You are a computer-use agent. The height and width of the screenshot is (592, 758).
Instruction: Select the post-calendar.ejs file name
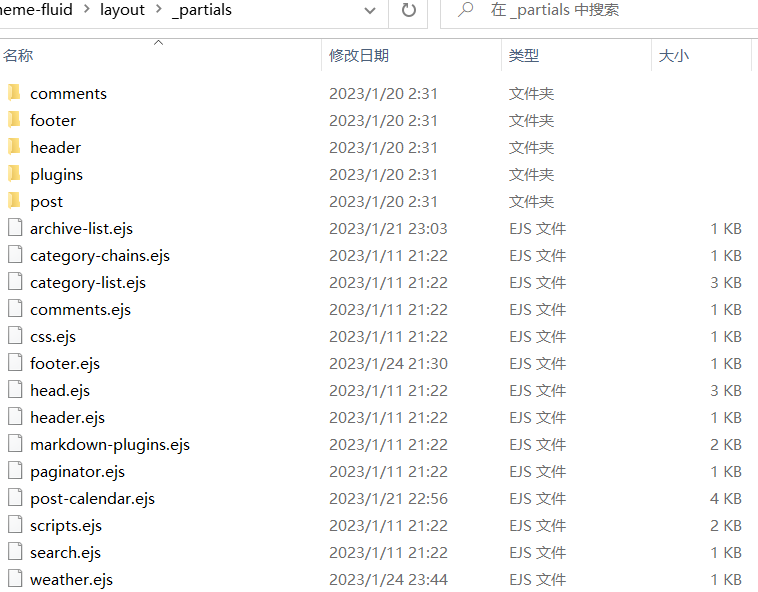[x=92, y=498]
